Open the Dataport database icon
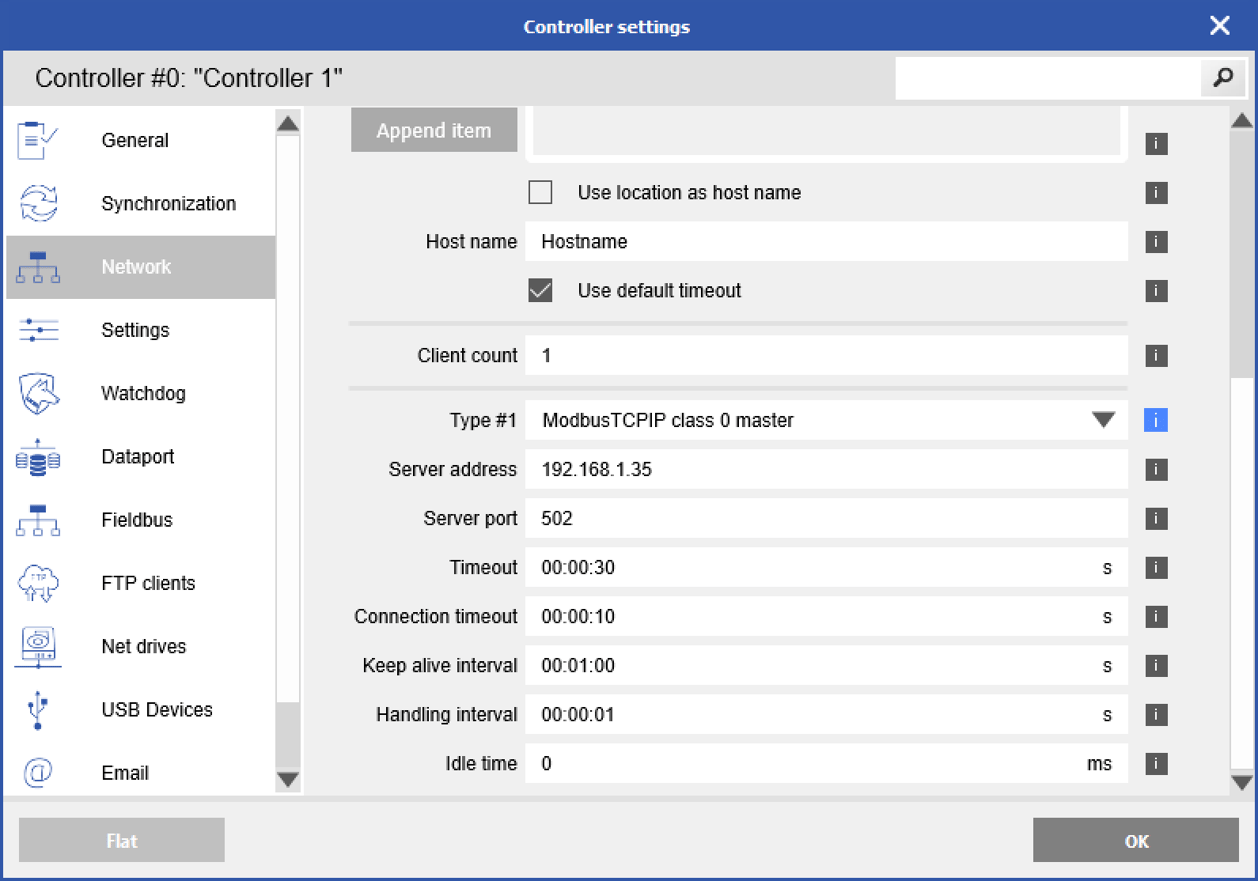 [x=37, y=457]
